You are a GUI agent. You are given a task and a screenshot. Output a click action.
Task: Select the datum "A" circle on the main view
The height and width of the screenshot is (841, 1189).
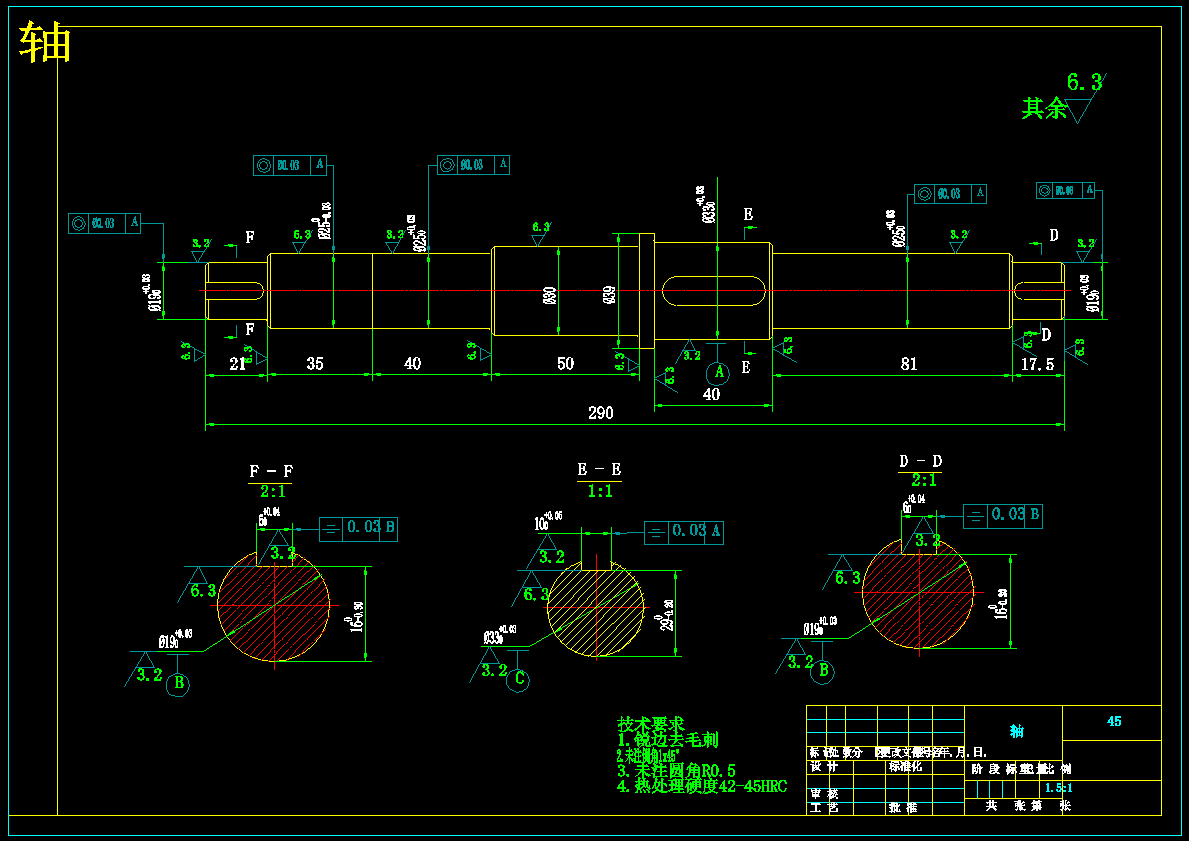click(x=719, y=372)
